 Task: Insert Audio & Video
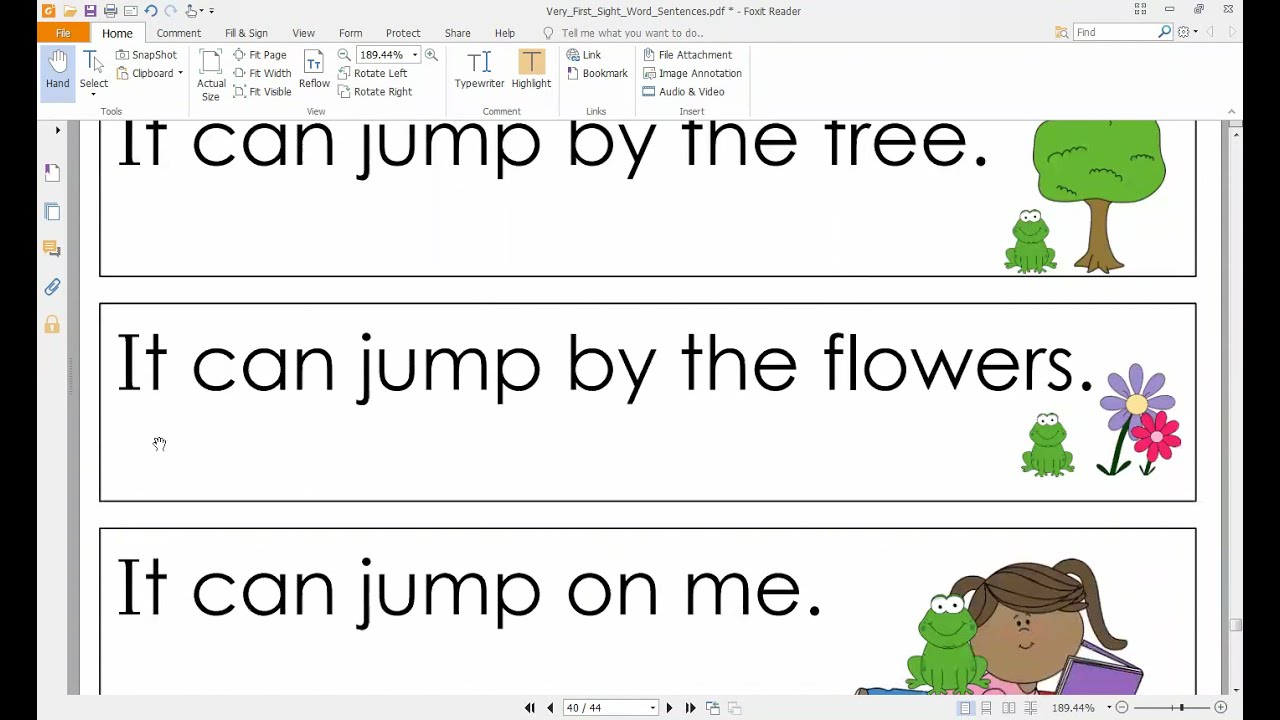[683, 91]
